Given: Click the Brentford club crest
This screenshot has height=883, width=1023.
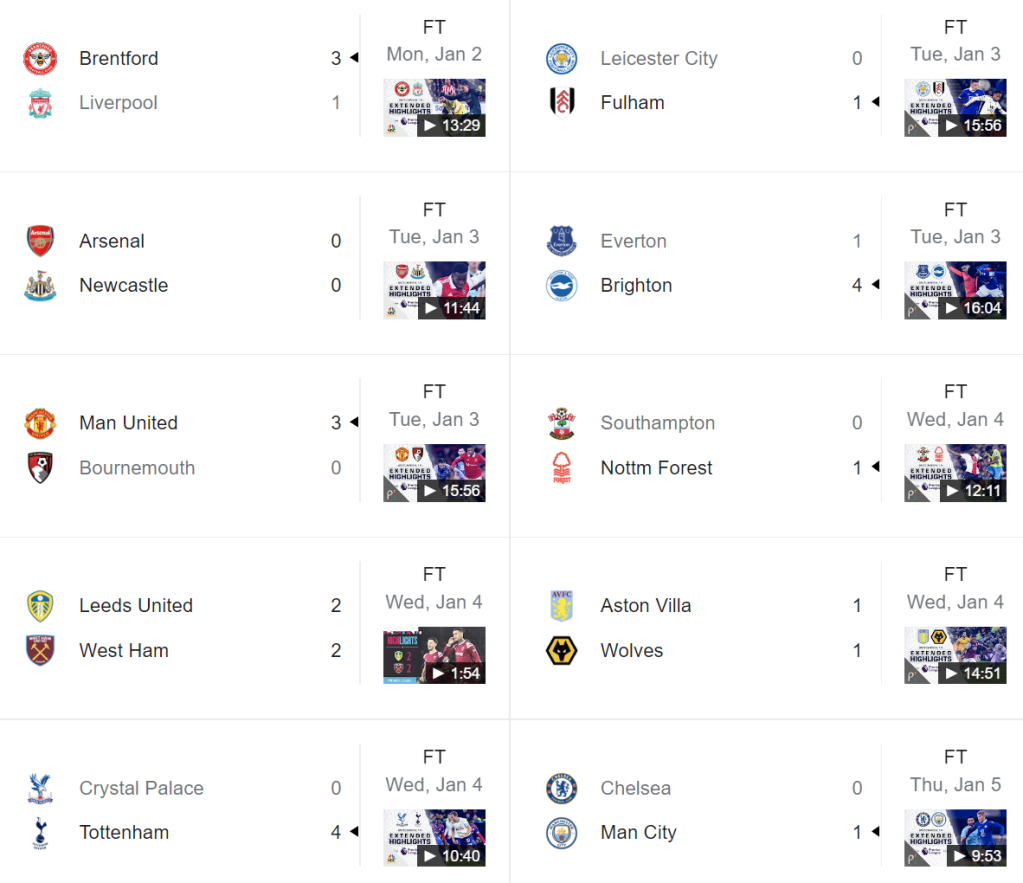Looking at the screenshot, I should pyautogui.click(x=40, y=59).
